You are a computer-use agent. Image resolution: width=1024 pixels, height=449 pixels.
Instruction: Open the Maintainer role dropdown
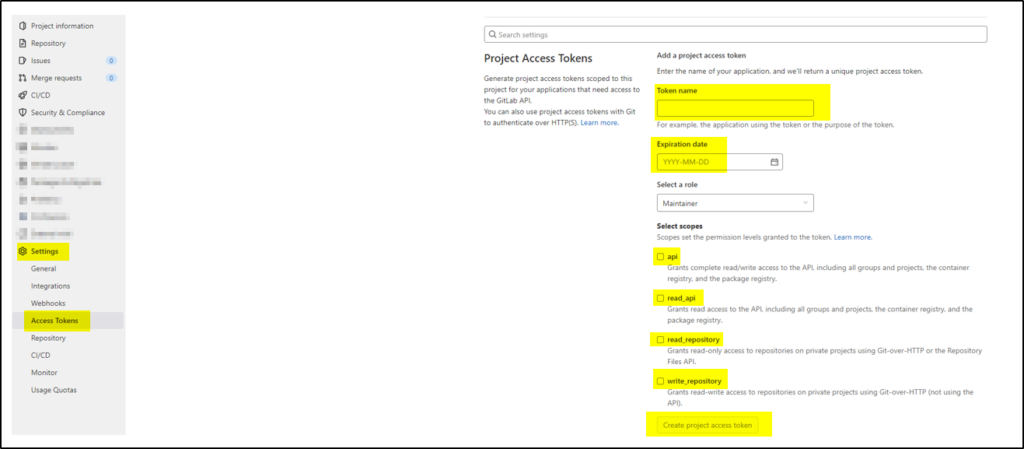coord(734,203)
